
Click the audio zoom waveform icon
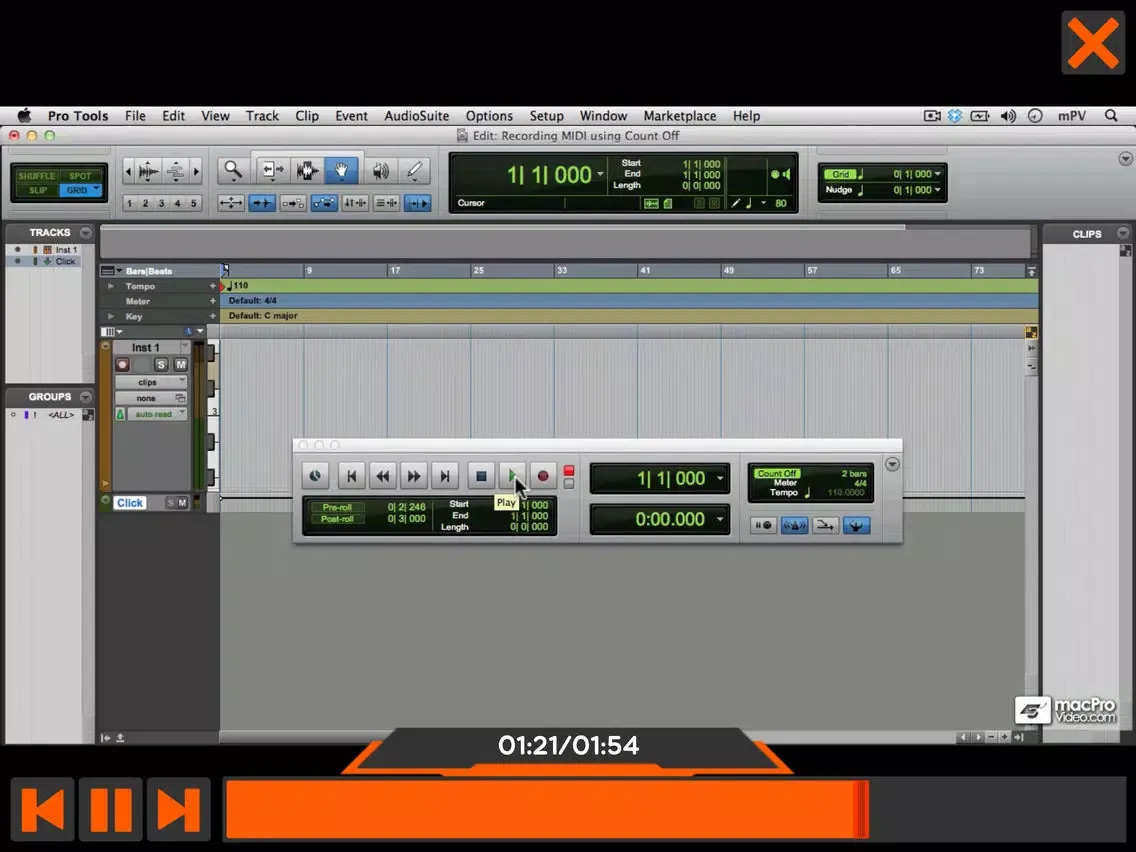click(149, 172)
